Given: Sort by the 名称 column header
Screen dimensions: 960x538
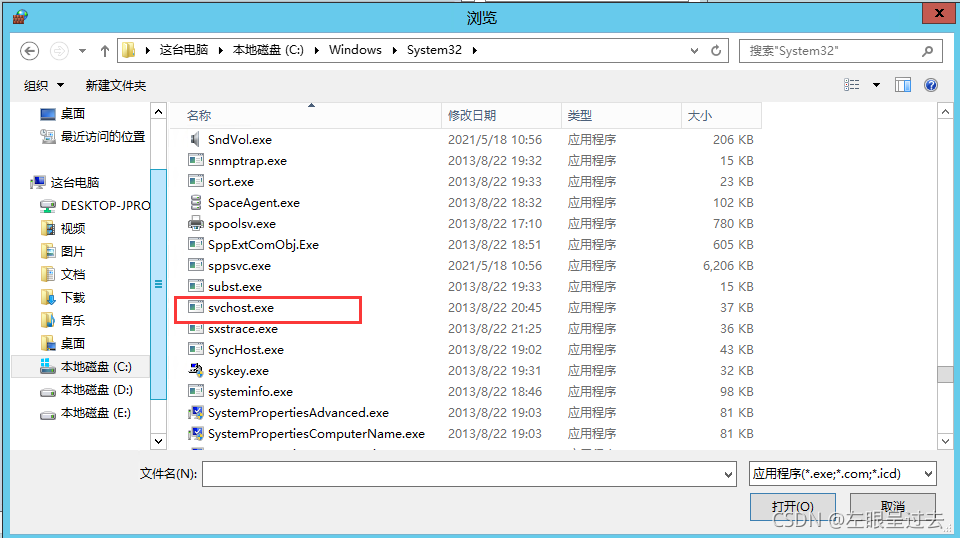Looking at the screenshot, I should [306, 115].
